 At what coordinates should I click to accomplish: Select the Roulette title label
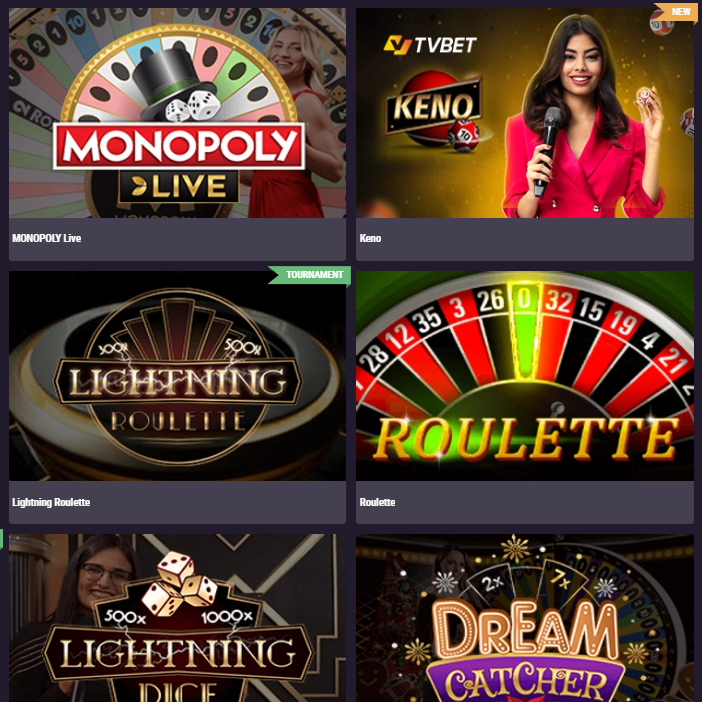tap(377, 502)
